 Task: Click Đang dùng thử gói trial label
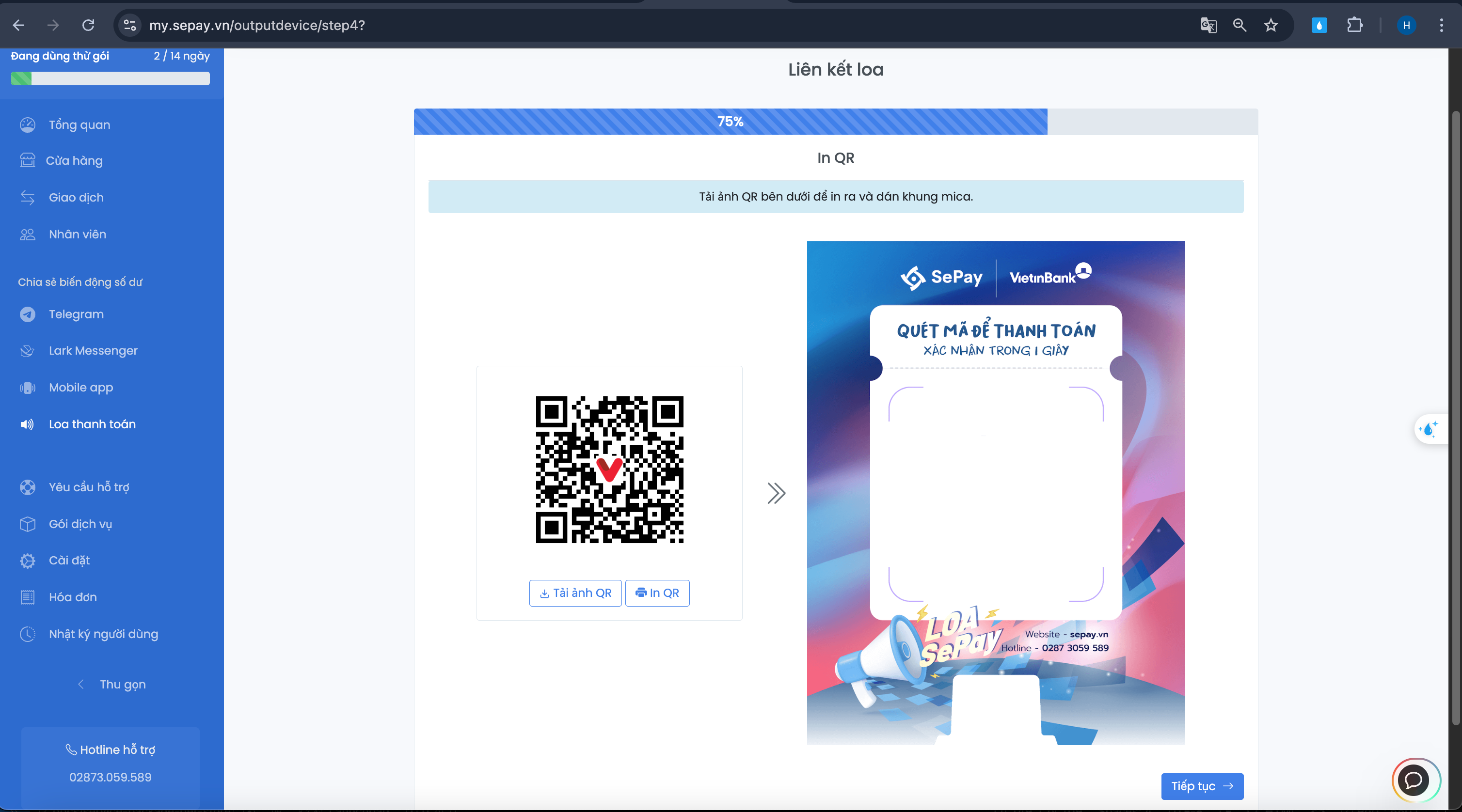[x=60, y=56]
